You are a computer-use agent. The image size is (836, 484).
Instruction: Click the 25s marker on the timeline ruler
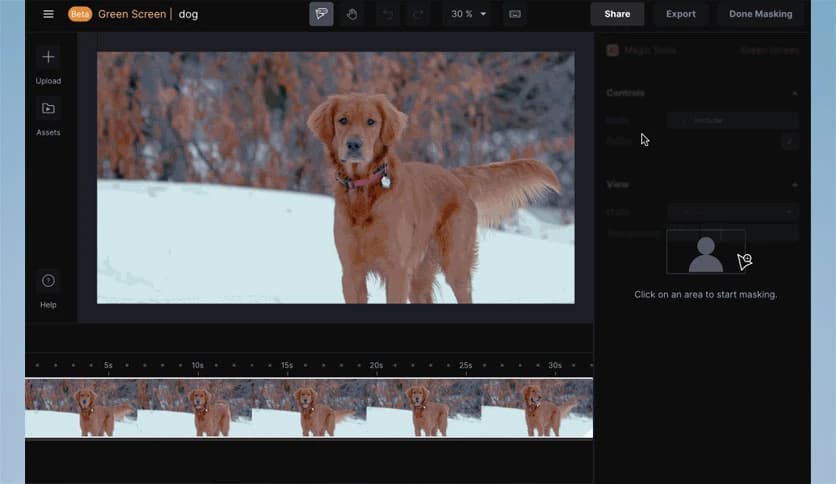(x=465, y=365)
